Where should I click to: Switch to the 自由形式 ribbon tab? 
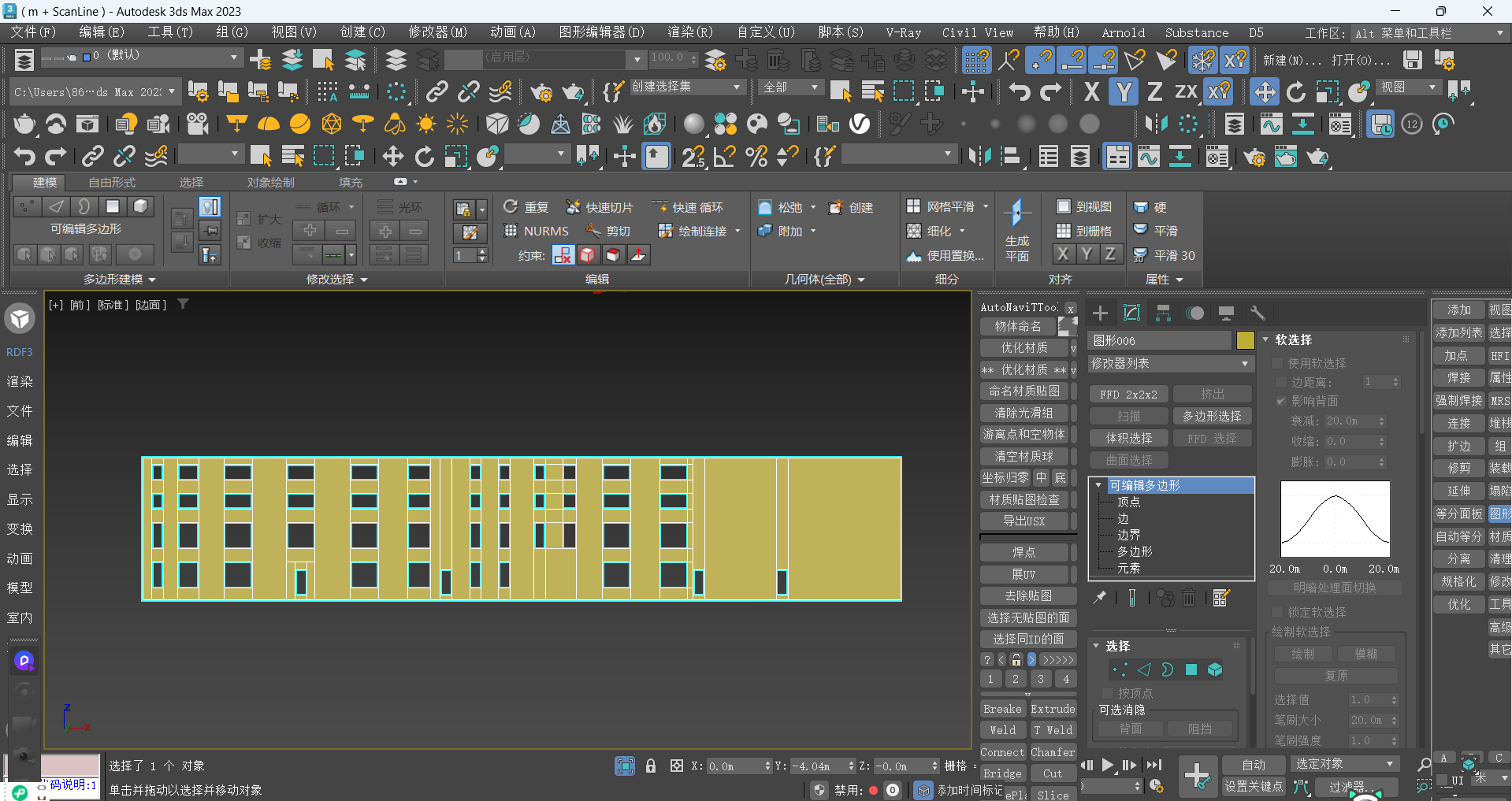112,182
